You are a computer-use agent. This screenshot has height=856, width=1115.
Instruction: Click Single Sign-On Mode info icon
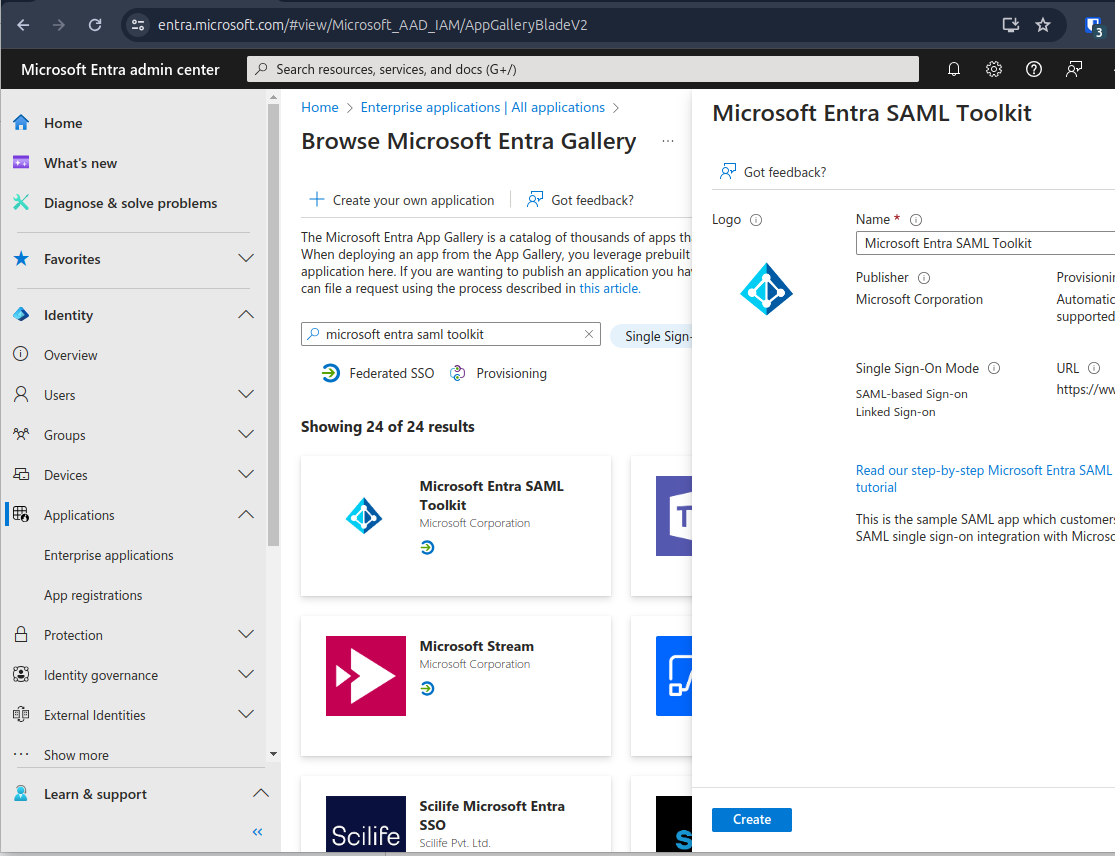pyautogui.click(x=994, y=368)
